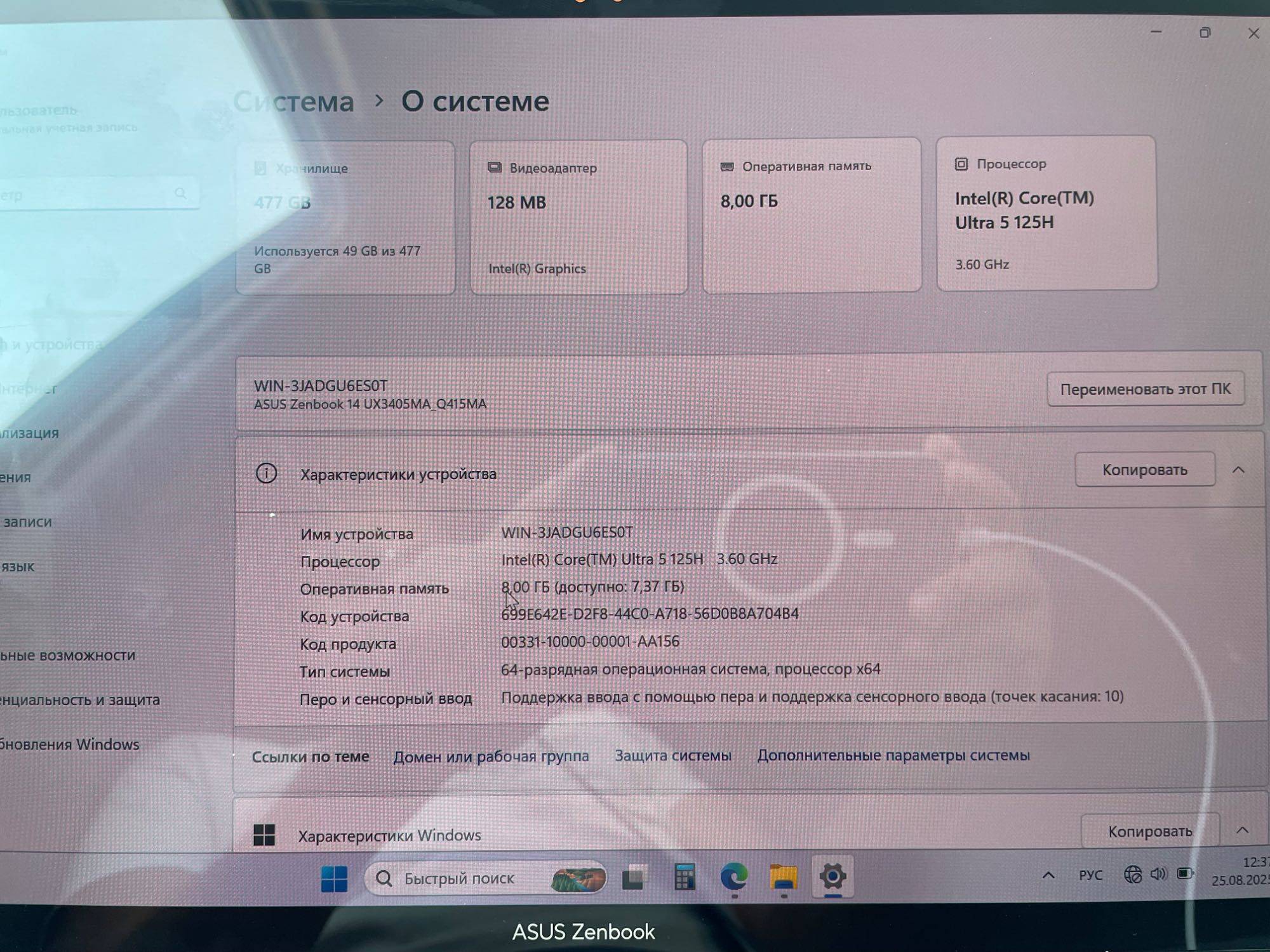This screenshot has width=1270, height=952.
Task: Open network globe tray icon
Action: pos(1132,874)
